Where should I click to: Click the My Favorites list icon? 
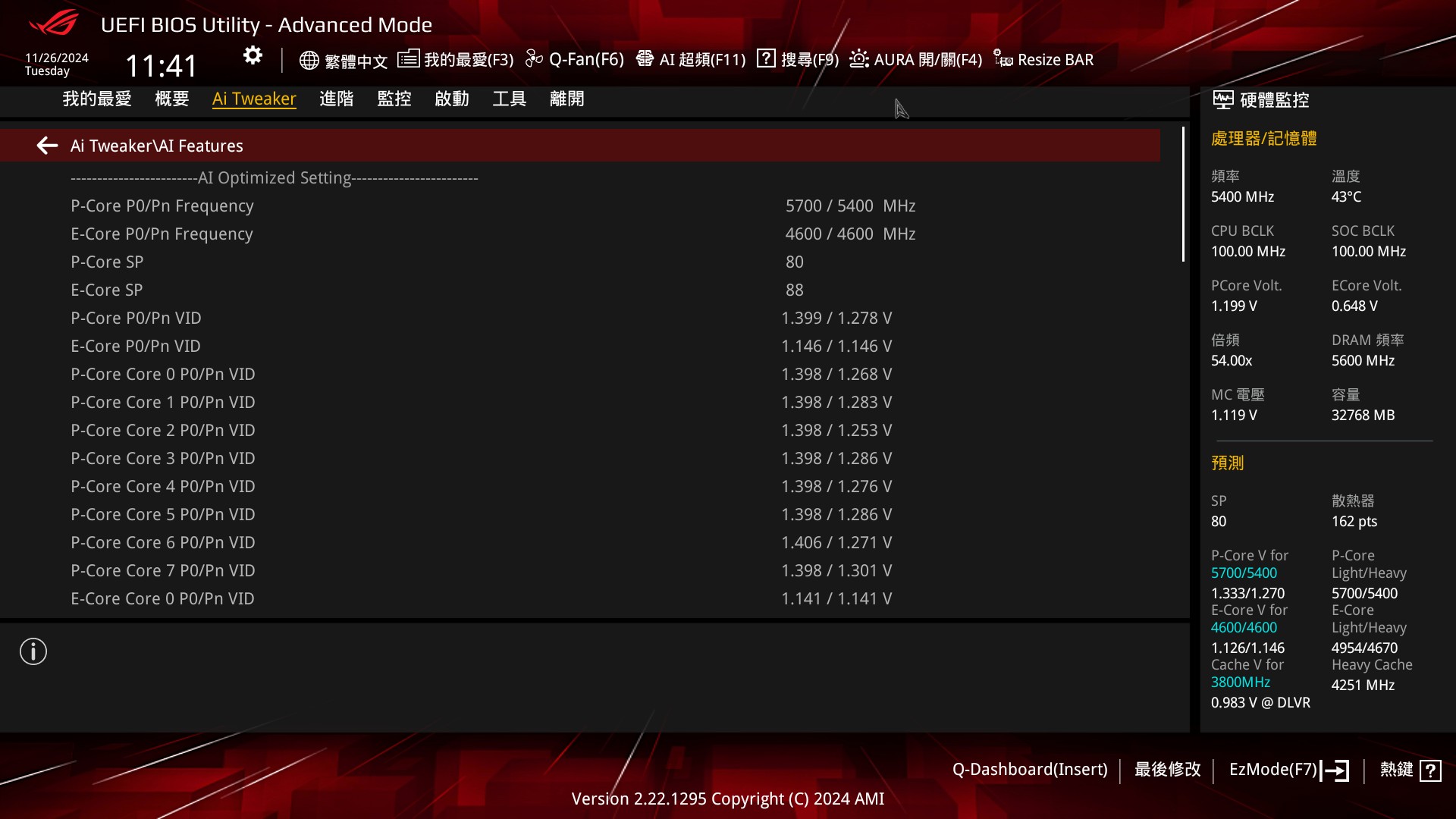pos(408,58)
